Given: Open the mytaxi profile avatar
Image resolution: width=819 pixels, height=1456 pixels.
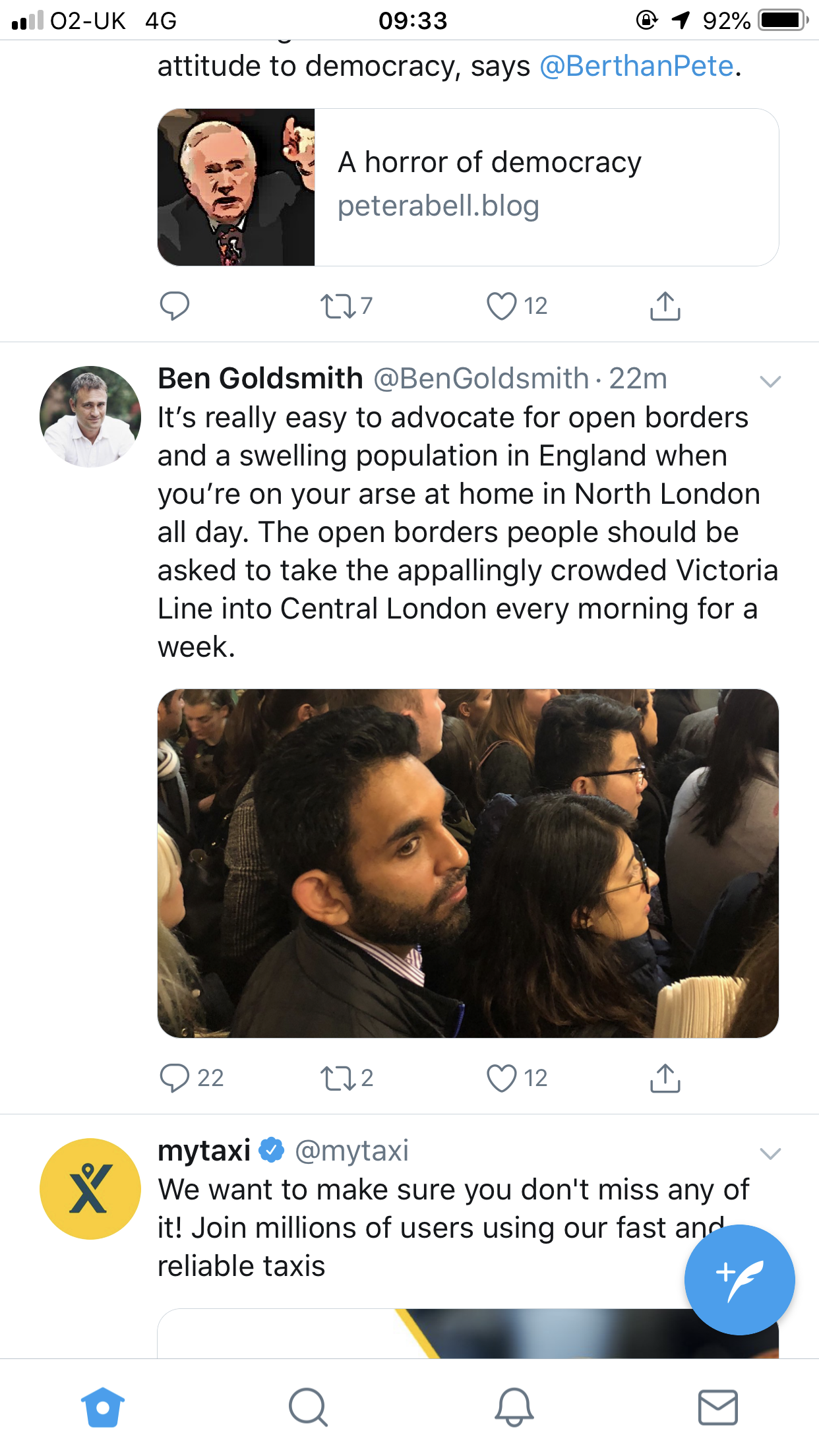Looking at the screenshot, I should (x=90, y=1188).
